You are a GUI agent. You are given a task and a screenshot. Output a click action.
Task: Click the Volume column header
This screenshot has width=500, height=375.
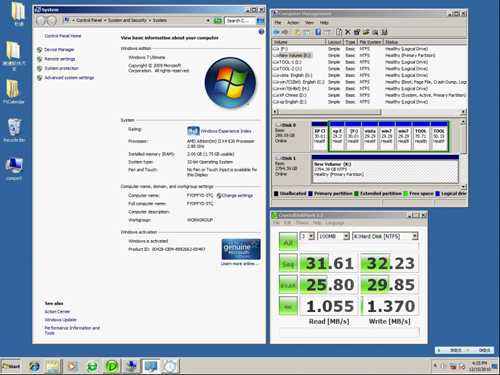click(x=299, y=42)
